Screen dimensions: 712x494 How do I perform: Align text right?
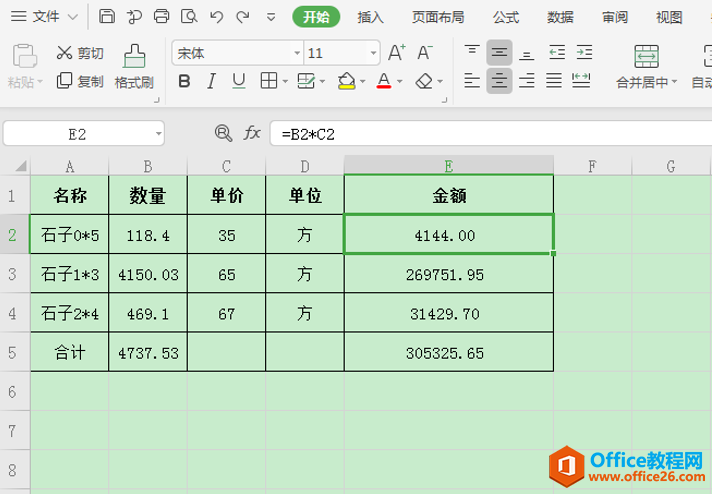(526, 81)
